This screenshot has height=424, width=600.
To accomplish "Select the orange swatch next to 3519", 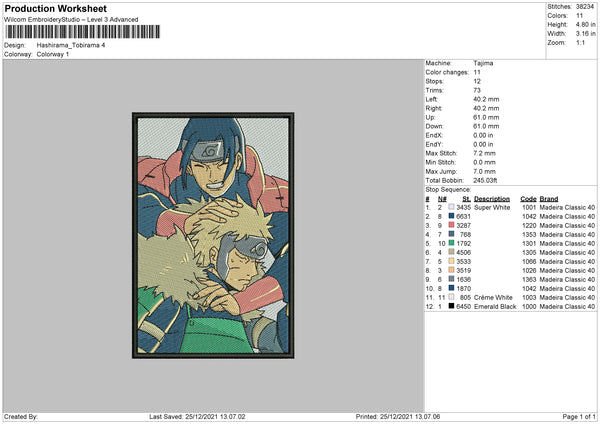I will (451, 270).
